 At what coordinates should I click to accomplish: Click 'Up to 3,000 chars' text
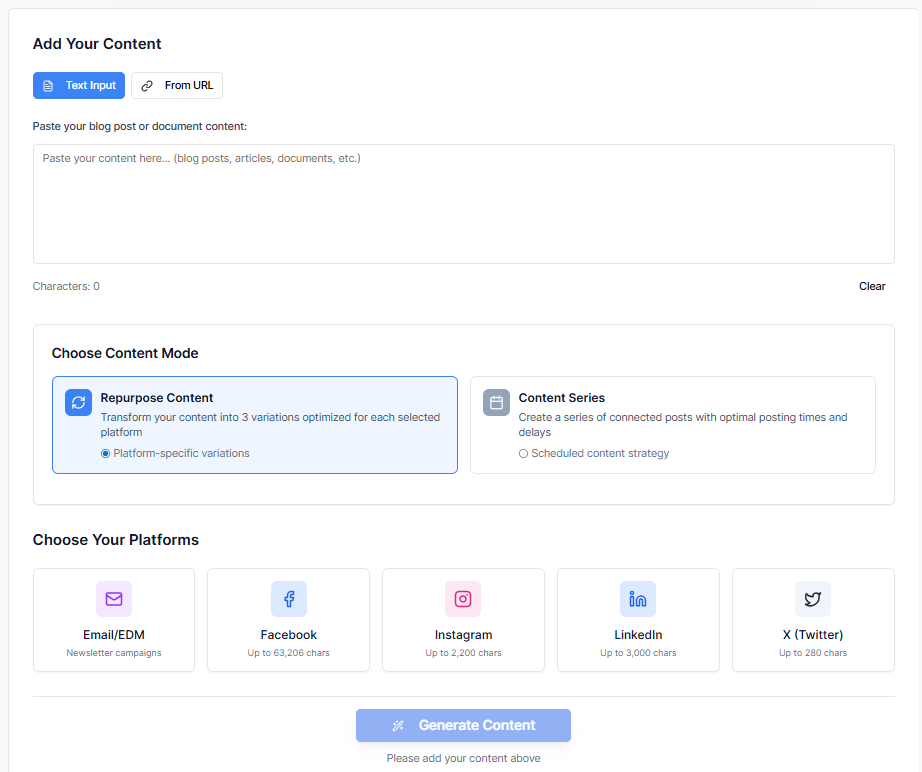pyautogui.click(x=638, y=653)
